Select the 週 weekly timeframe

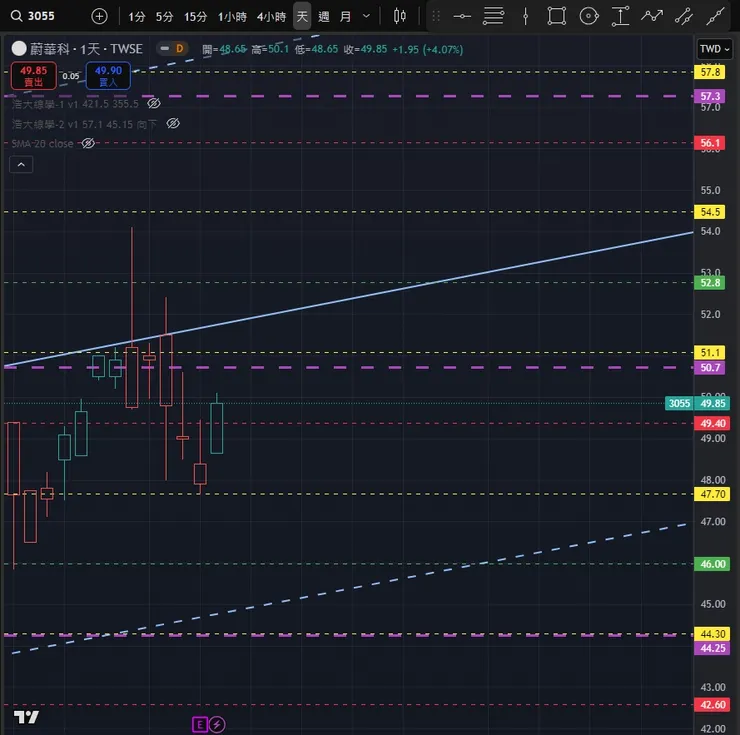click(x=324, y=17)
